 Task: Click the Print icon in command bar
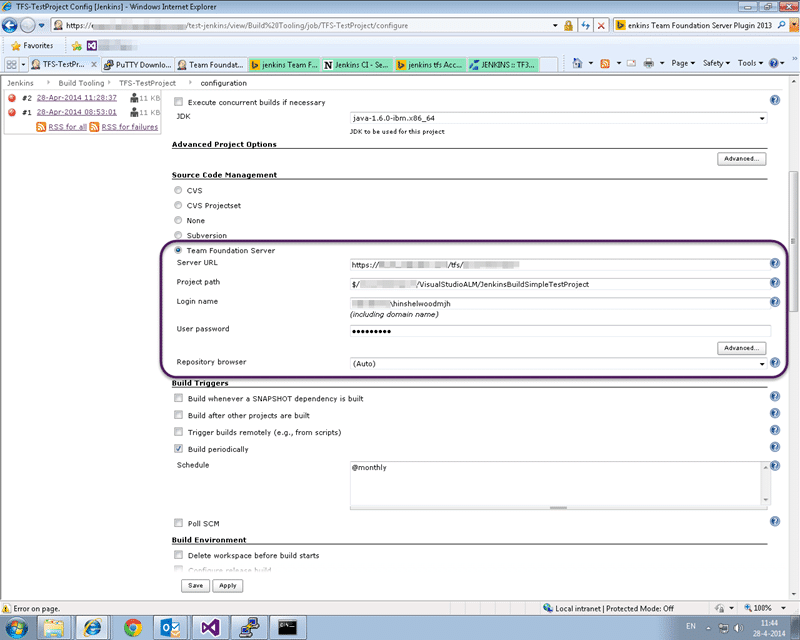pyautogui.click(x=648, y=63)
